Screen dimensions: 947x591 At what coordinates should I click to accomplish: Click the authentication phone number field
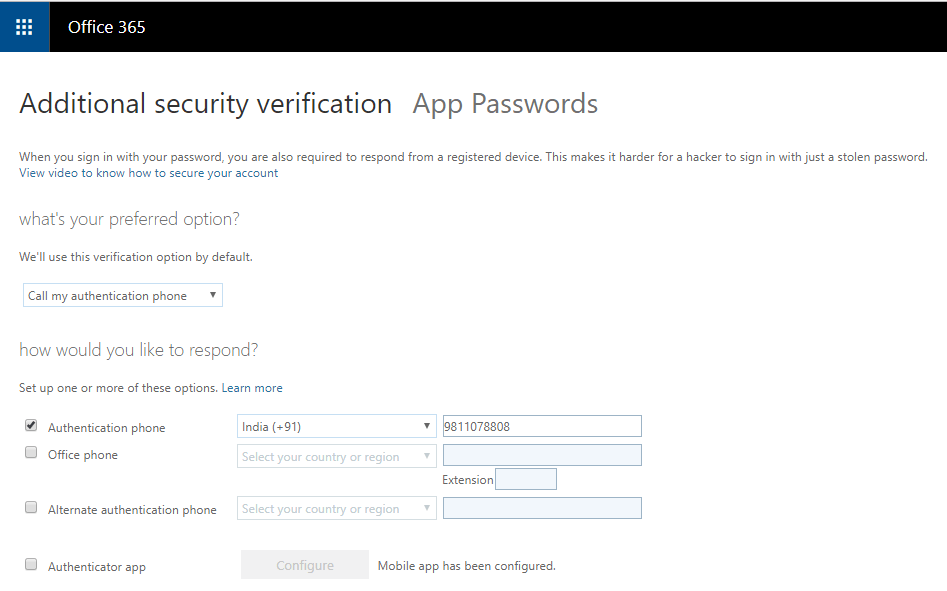click(x=541, y=425)
